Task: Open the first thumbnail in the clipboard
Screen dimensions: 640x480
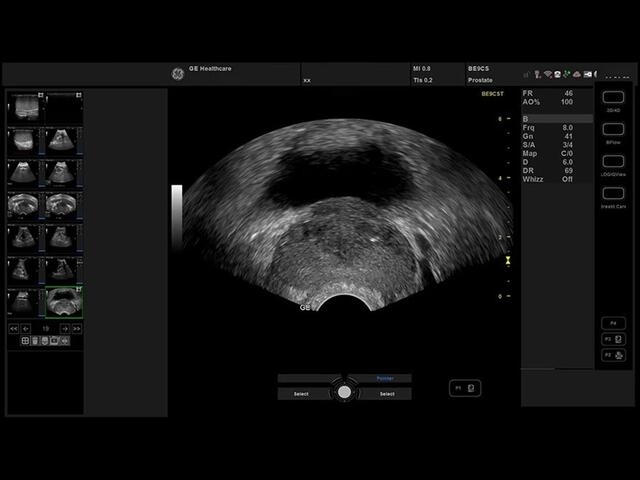Action: (x=25, y=107)
